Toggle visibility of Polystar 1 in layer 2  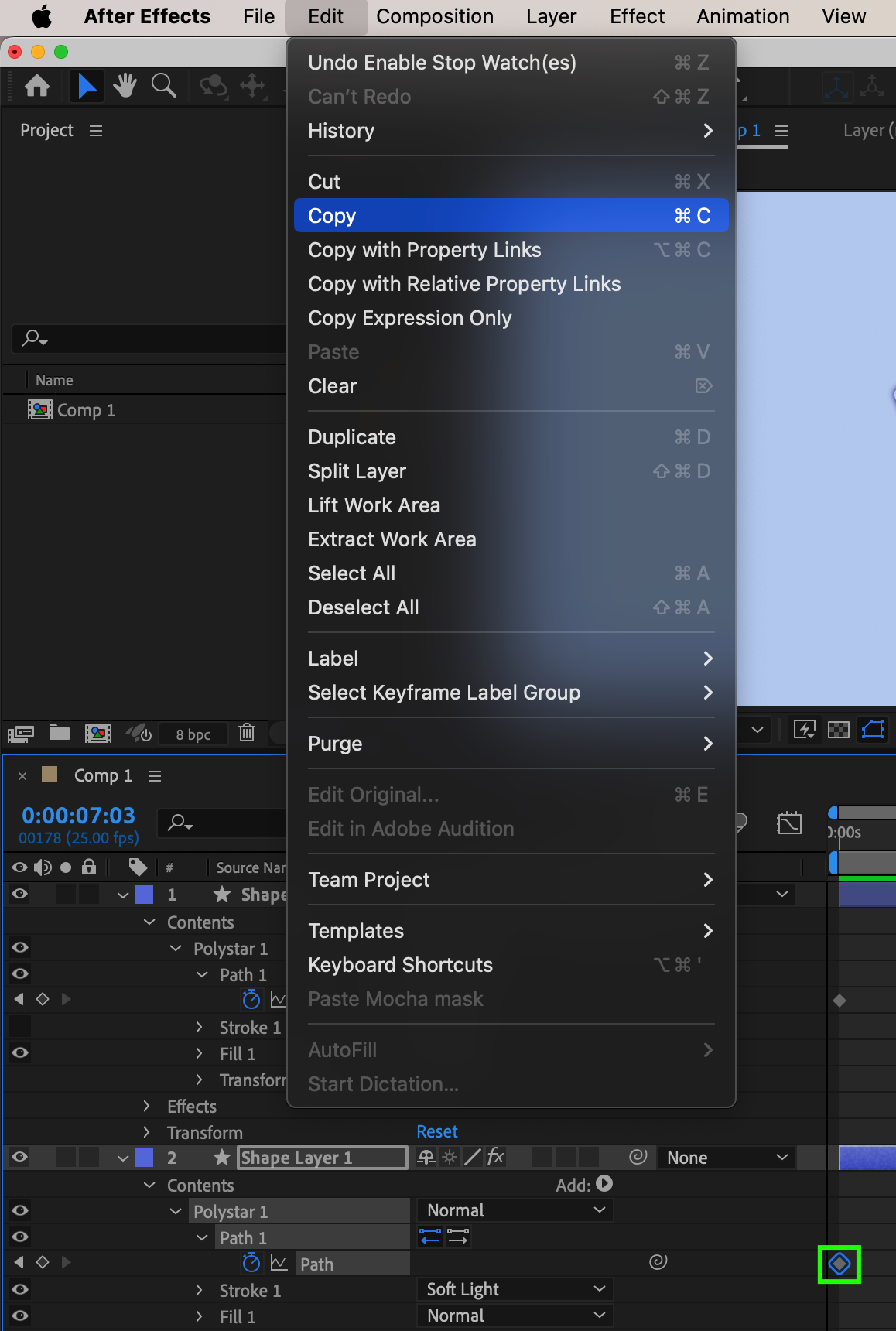tap(20, 1210)
